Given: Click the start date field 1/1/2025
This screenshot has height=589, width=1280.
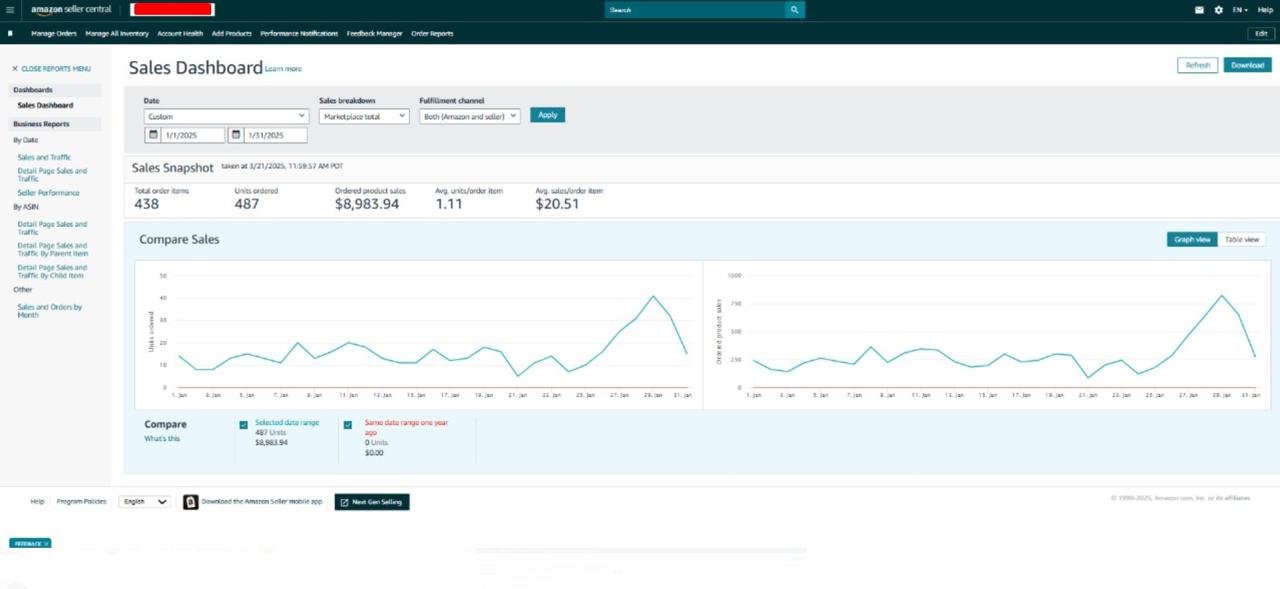Looking at the screenshot, I should pyautogui.click(x=193, y=135).
